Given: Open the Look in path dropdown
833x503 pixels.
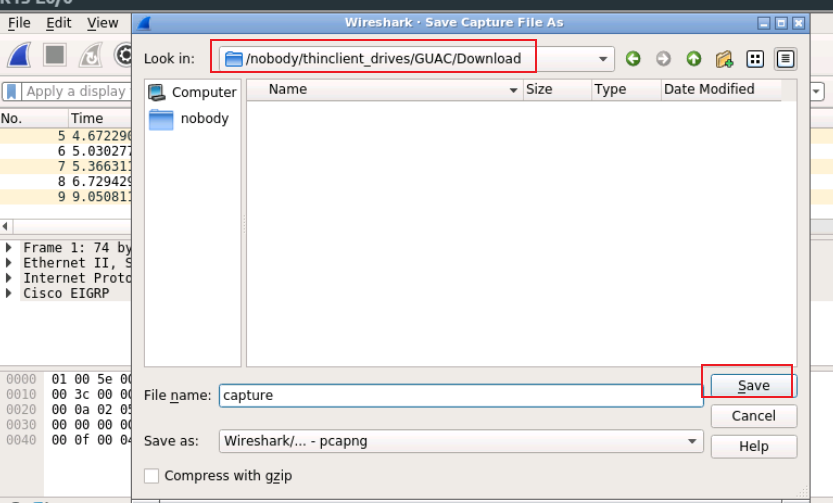Looking at the screenshot, I should (603, 59).
